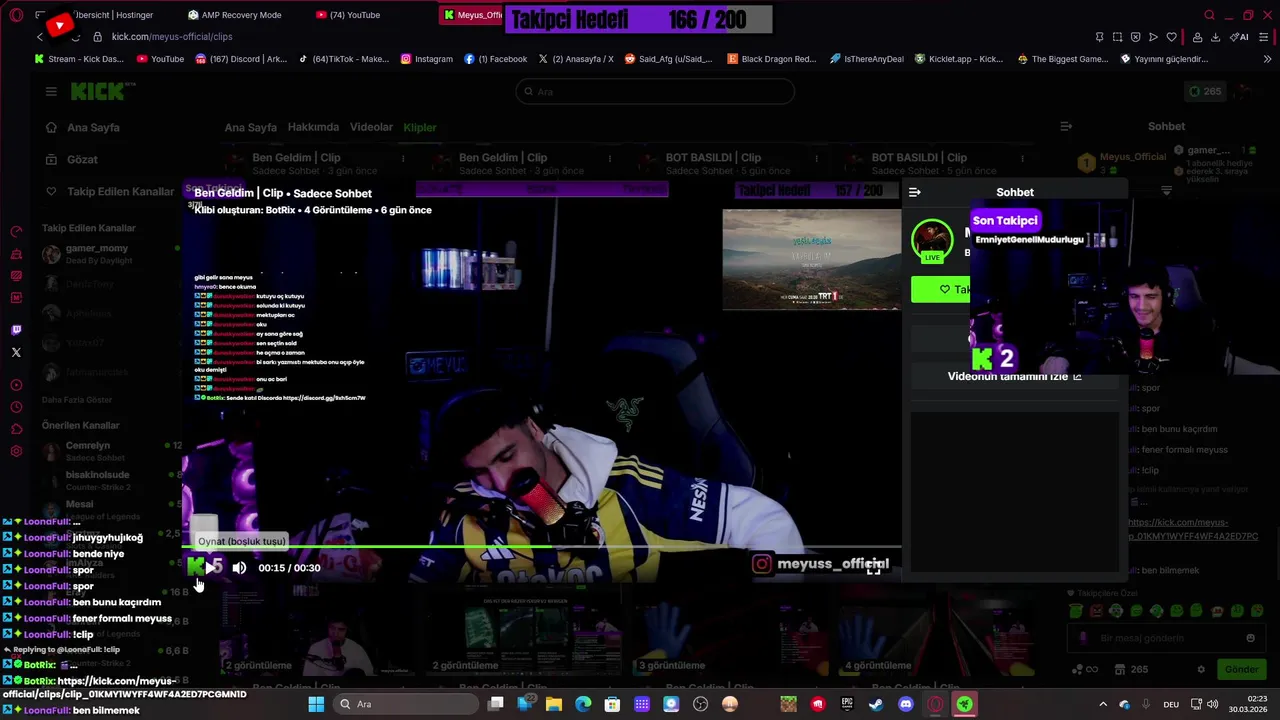Show hidden system tray icons
The image size is (1280, 720).
click(x=1103, y=704)
